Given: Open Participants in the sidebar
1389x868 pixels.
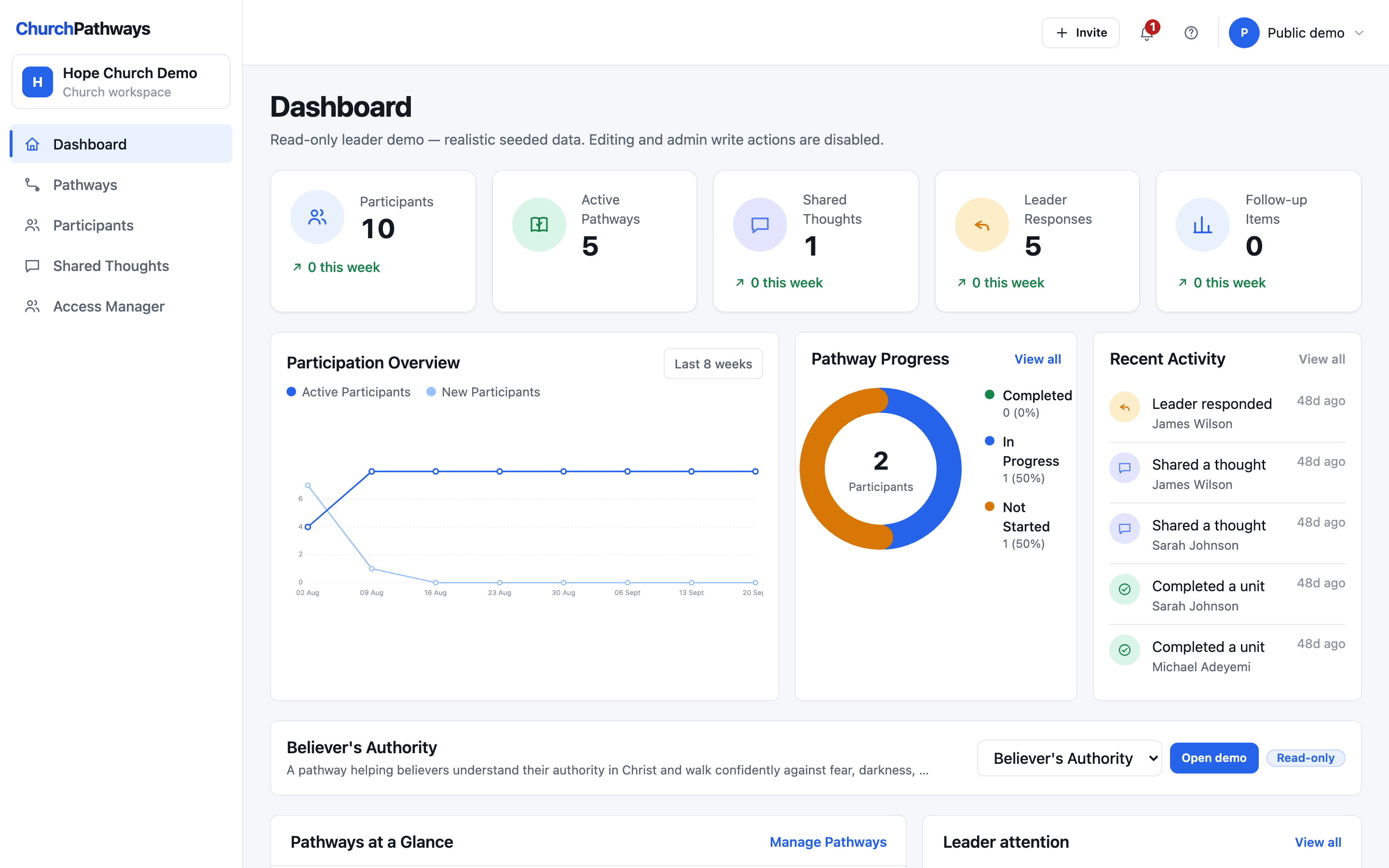Looking at the screenshot, I should (x=121, y=225).
